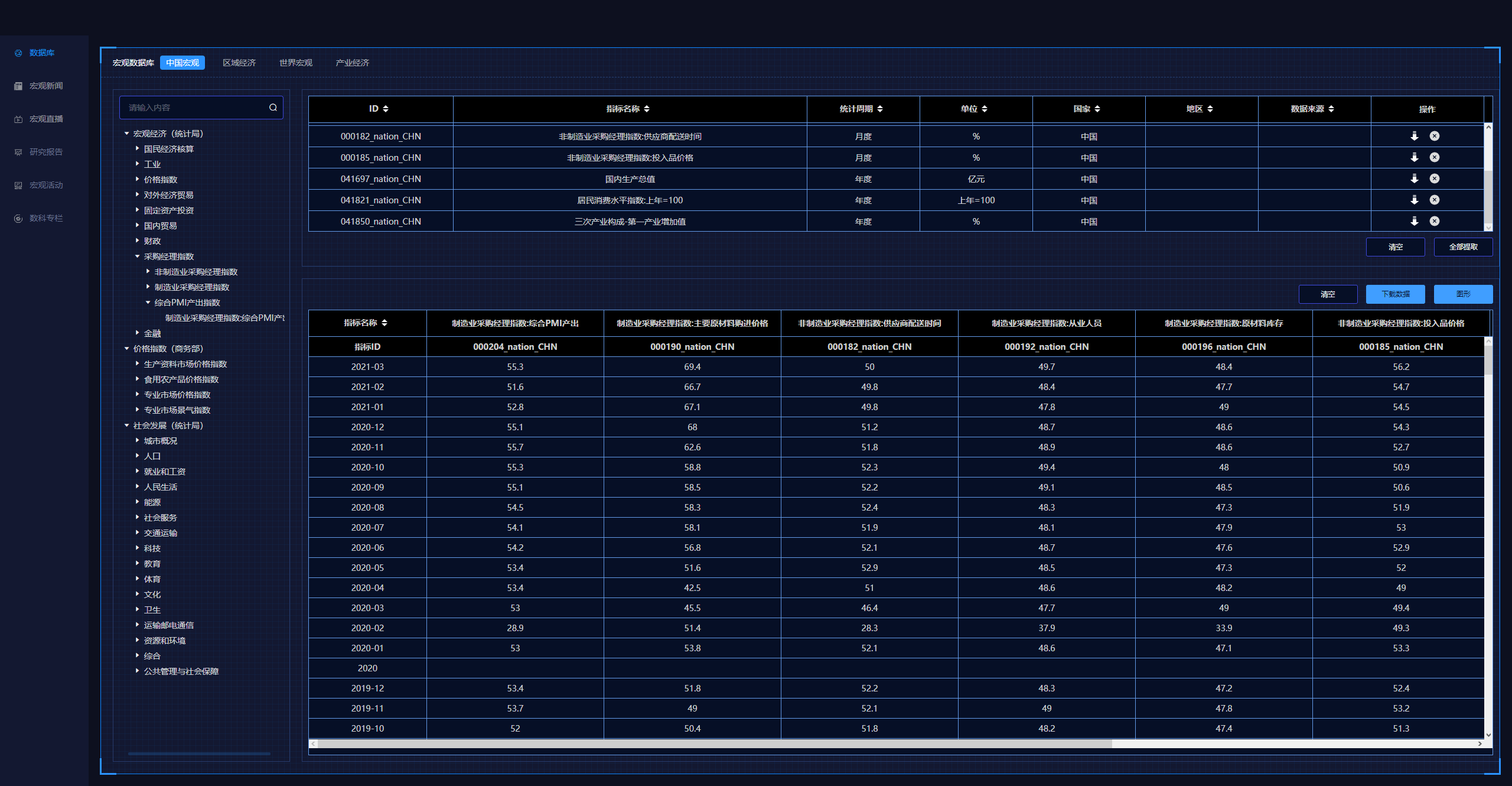Open the 宏观活动 sidebar icon
This screenshot has width=1512, height=786.
tap(18, 186)
